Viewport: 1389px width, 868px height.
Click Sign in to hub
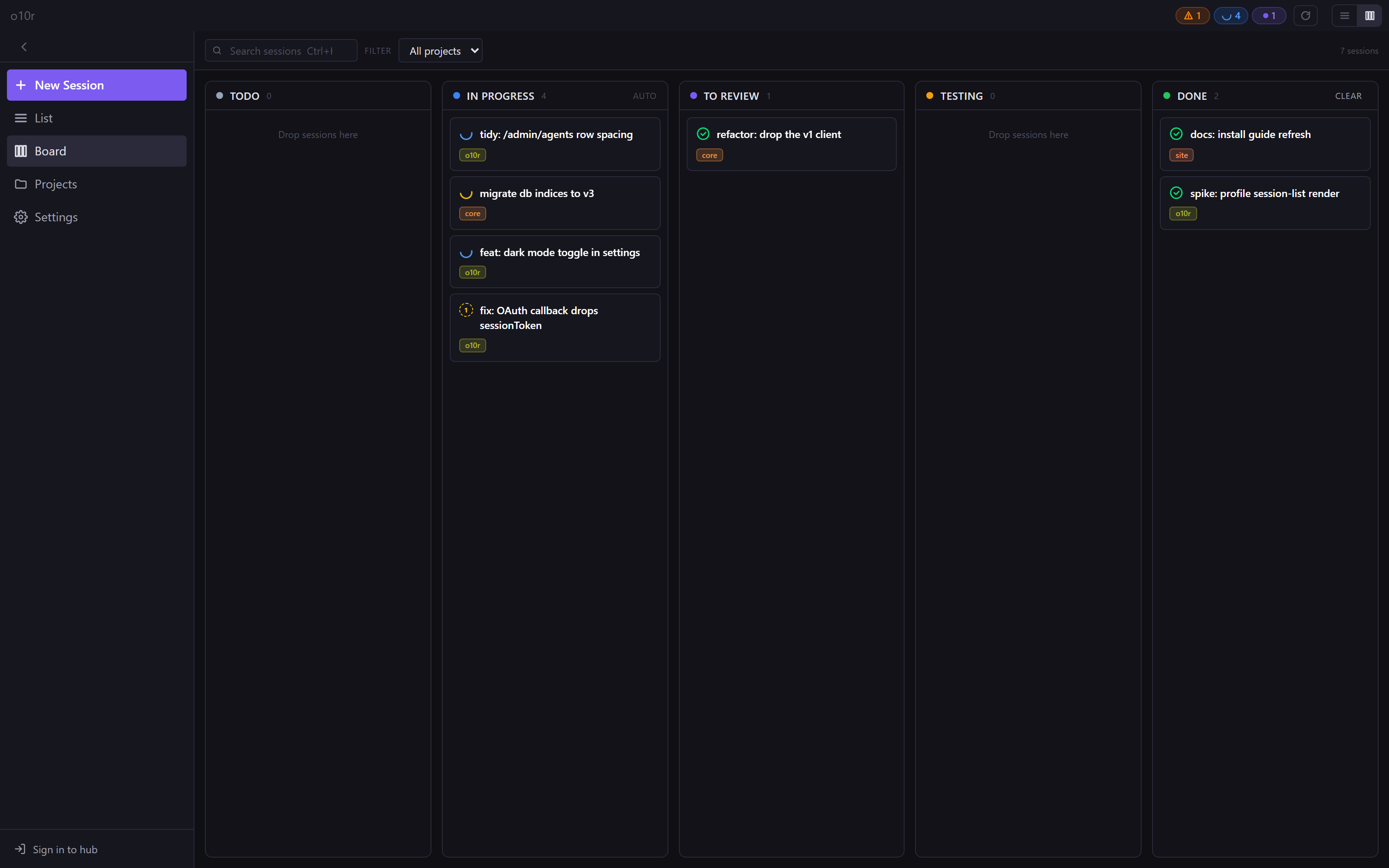[x=56, y=849]
